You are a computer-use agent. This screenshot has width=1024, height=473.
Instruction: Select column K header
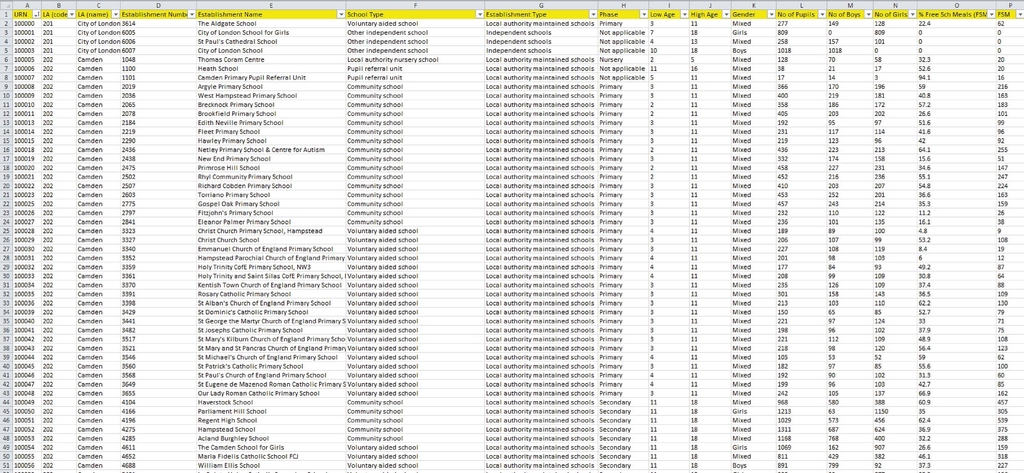753,5
